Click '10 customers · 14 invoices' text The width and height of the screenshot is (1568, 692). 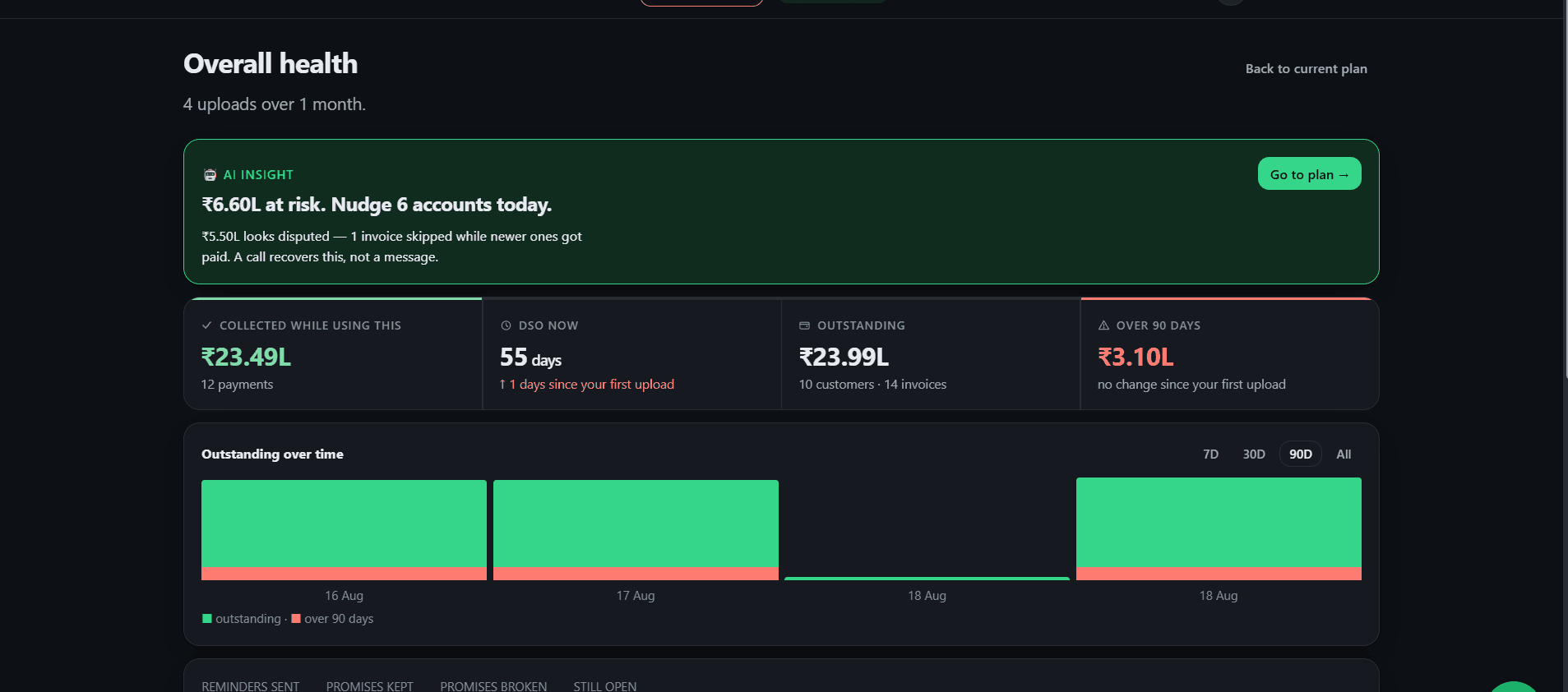[872, 385]
